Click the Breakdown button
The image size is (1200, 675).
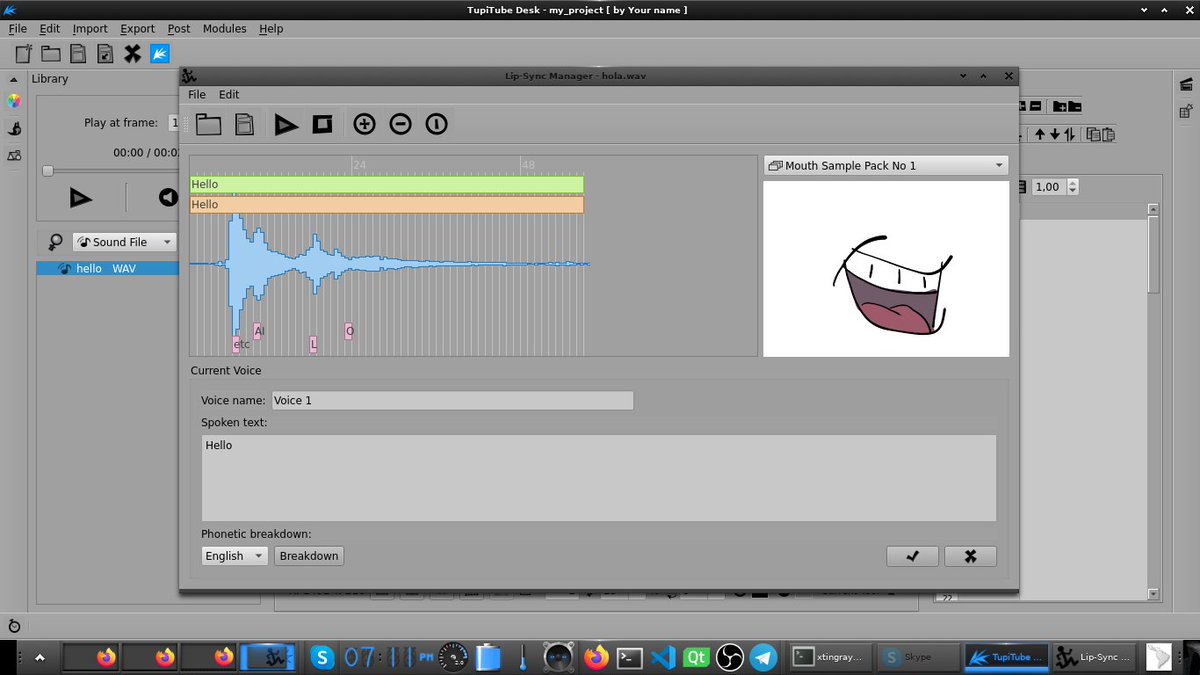(x=308, y=555)
